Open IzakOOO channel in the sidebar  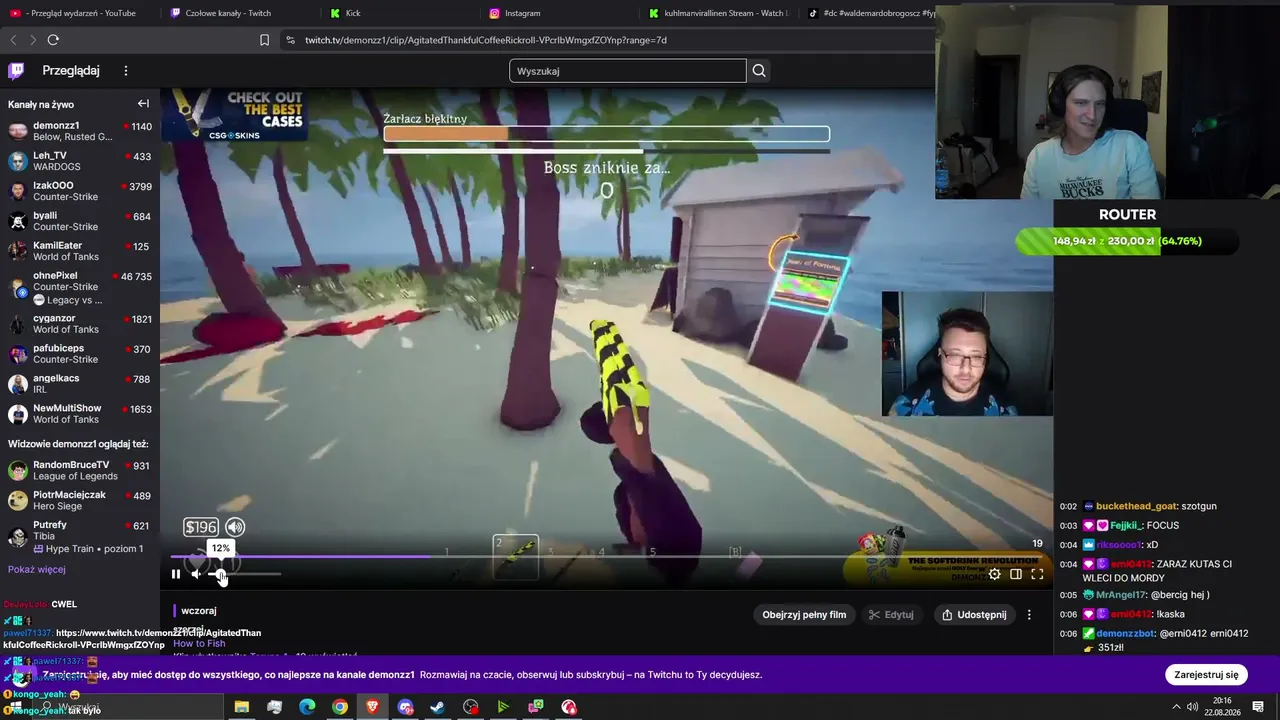point(80,192)
